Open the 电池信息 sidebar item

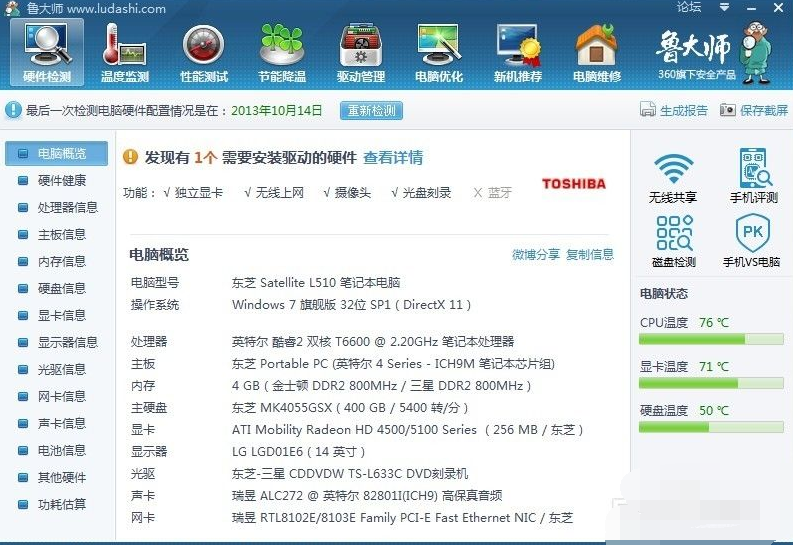click(62, 451)
